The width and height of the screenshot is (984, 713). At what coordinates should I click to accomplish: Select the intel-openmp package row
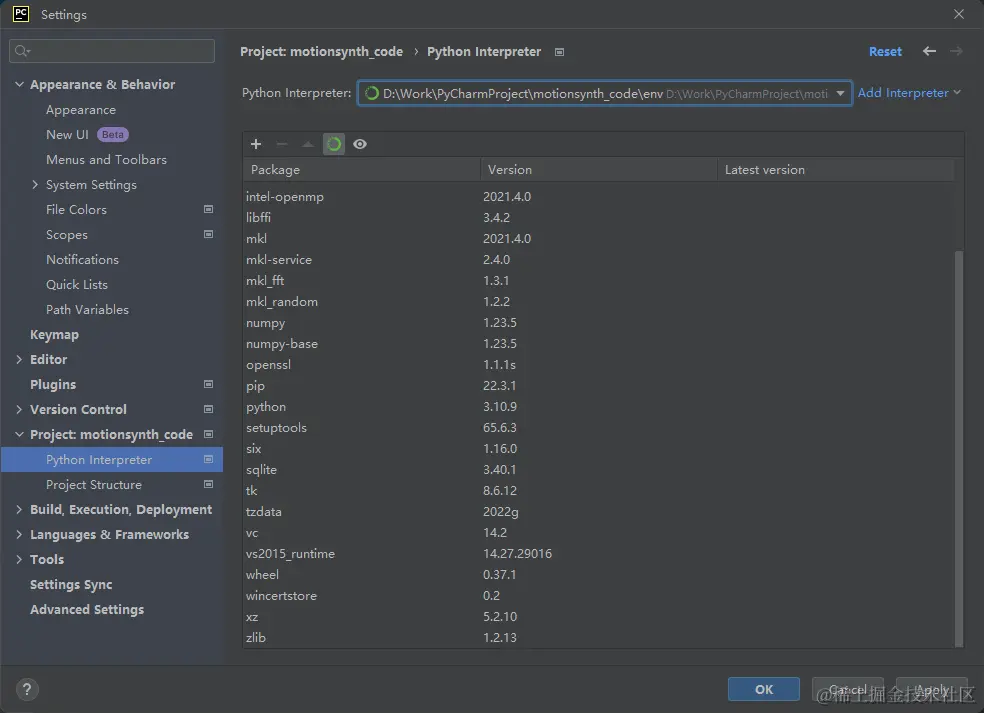(599, 196)
